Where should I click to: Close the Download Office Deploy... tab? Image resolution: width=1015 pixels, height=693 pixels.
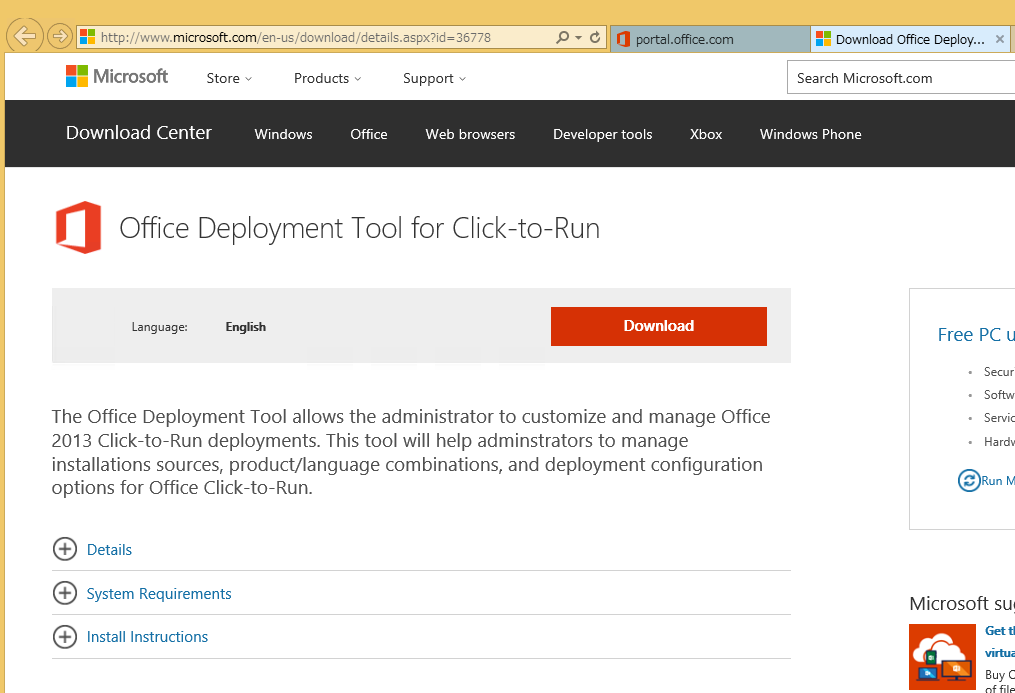[x=999, y=39]
